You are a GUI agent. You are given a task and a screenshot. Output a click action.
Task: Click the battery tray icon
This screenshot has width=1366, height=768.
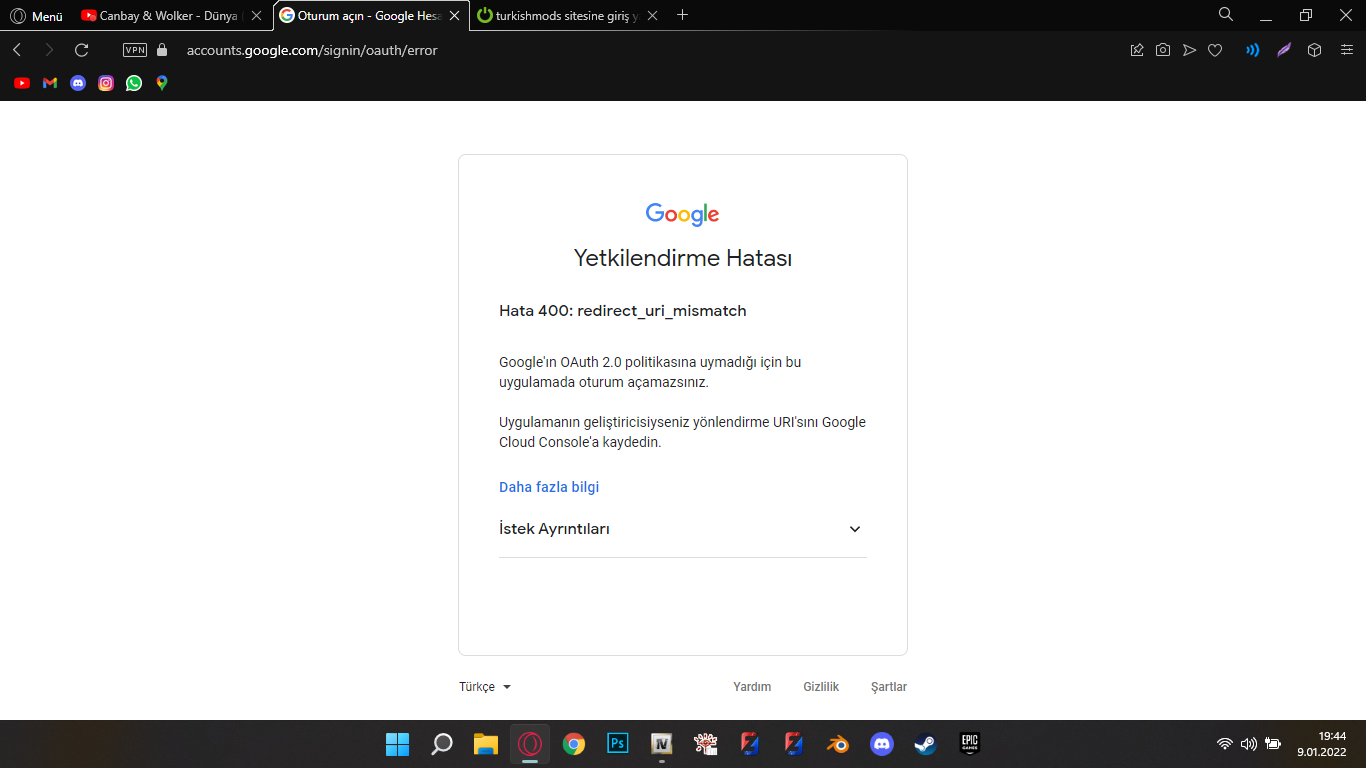[1273, 744]
